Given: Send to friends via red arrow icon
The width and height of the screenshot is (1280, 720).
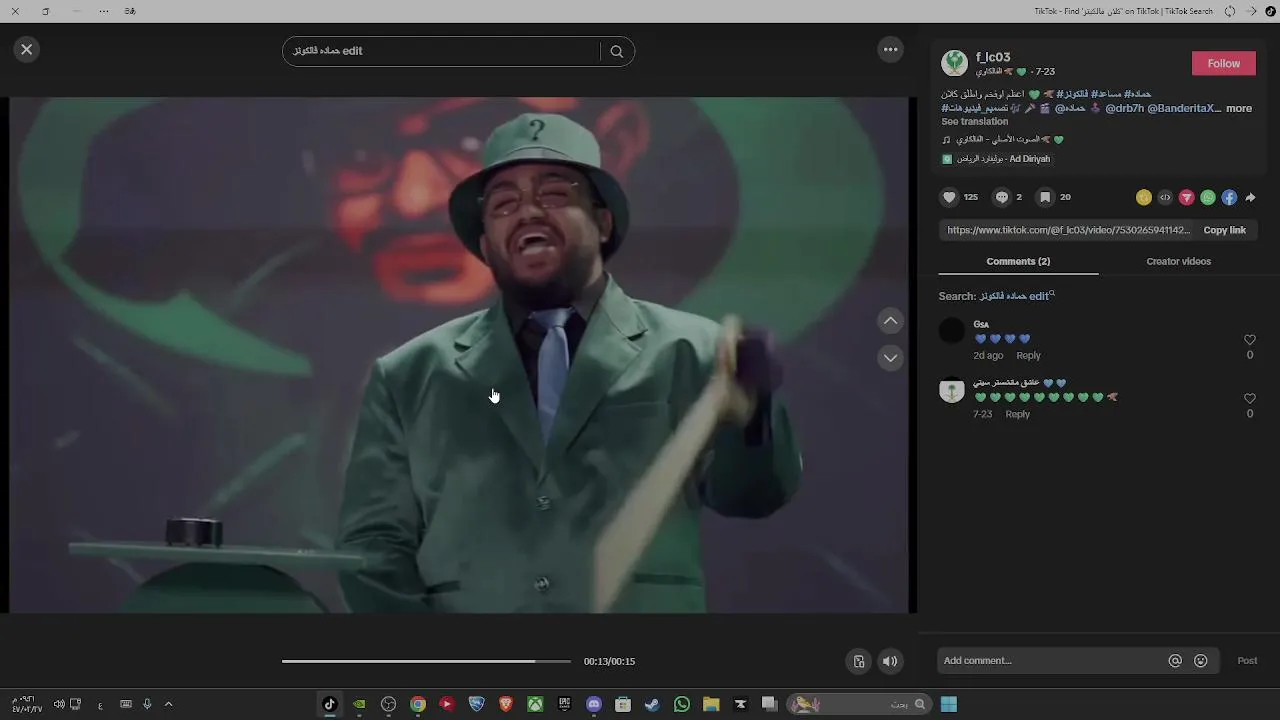Looking at the screenshot, I should pos(1187,197).
